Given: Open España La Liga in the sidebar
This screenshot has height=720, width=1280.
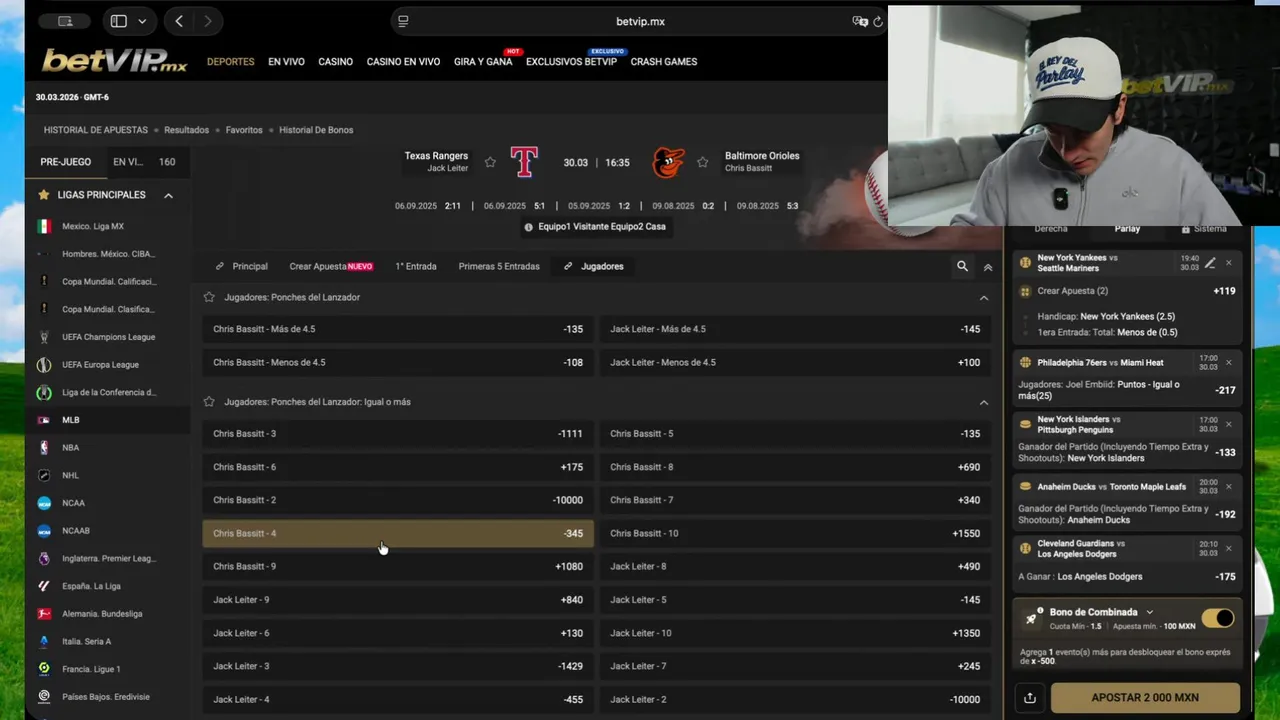Looking at the screenshot, I should pos(107,586).
